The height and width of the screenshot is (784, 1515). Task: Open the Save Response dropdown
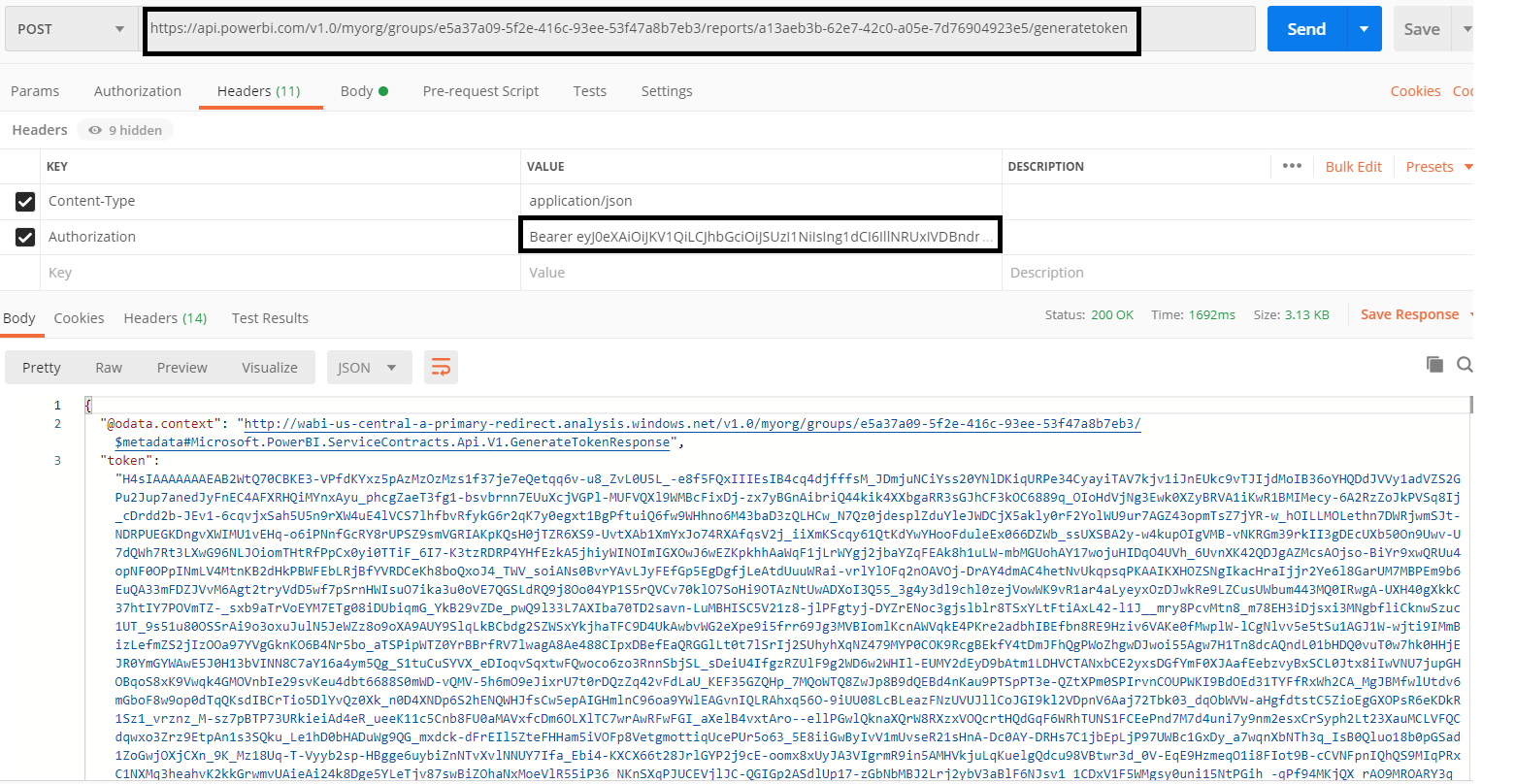pos(1417,314)
